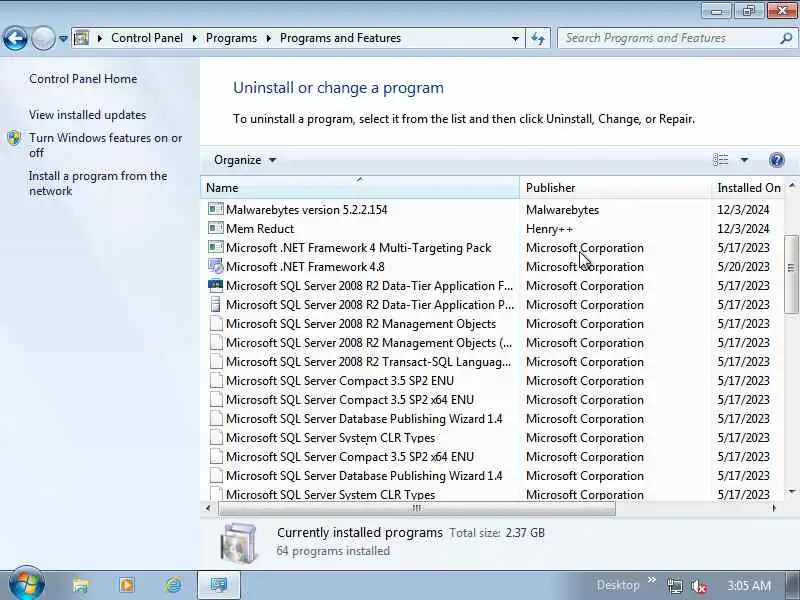Viewport: 800px width, 600px height.
Task: Open address bar history dropdown
Action: (x=515, y=38)
